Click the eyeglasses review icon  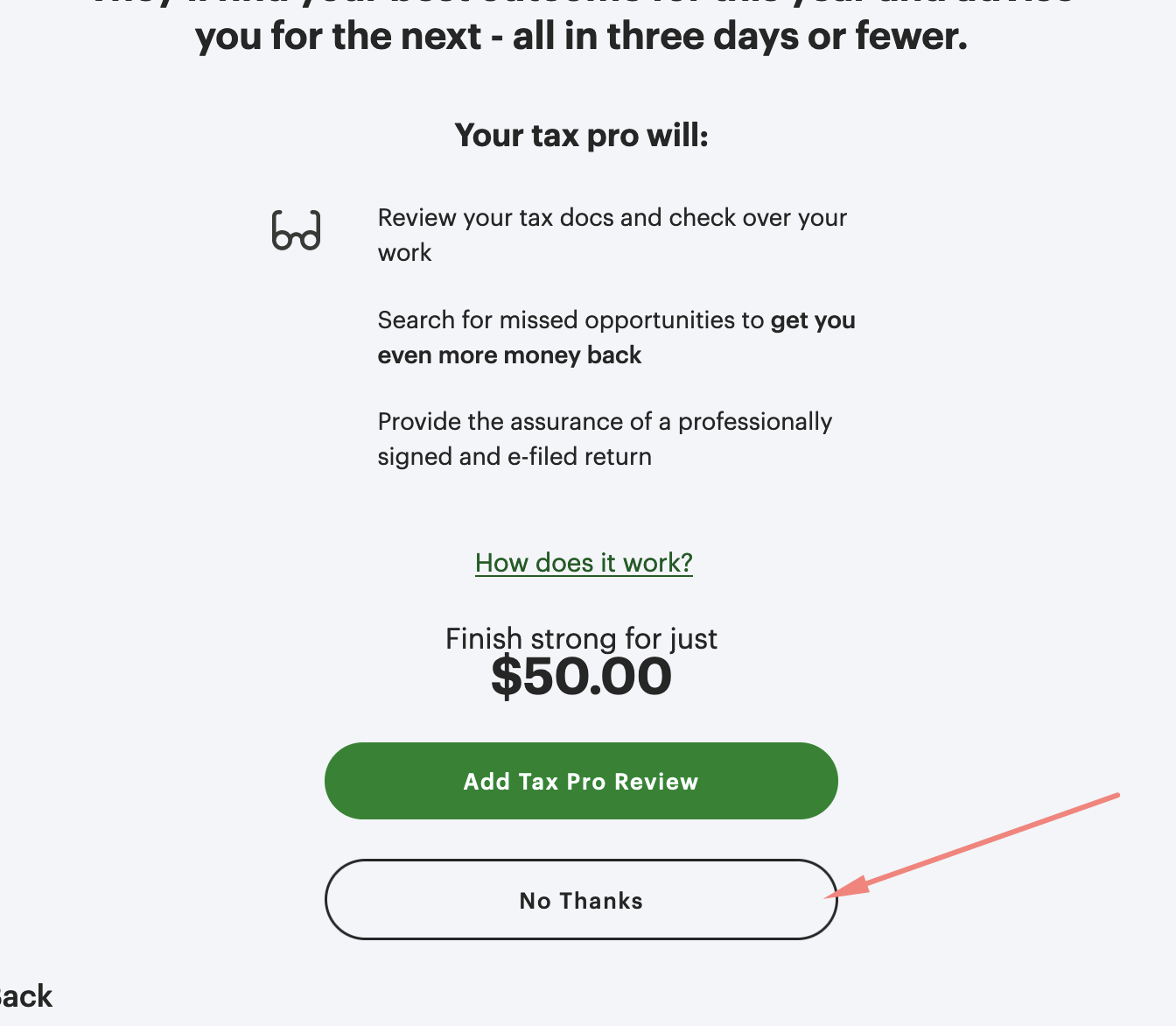click(x=296, y=231)
